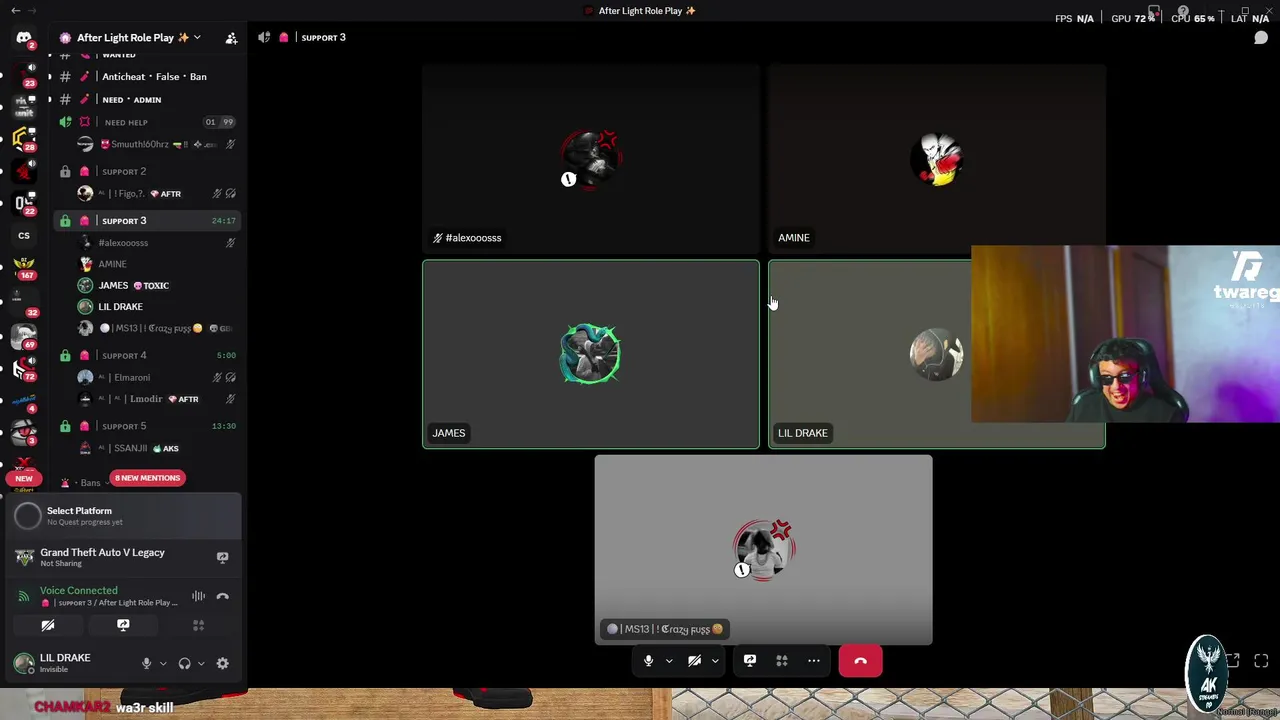The height and width of the screenshot is (720, 1280).
Task: Stream Grand Theft Auto V screen icon
Action: pos(222,557)
